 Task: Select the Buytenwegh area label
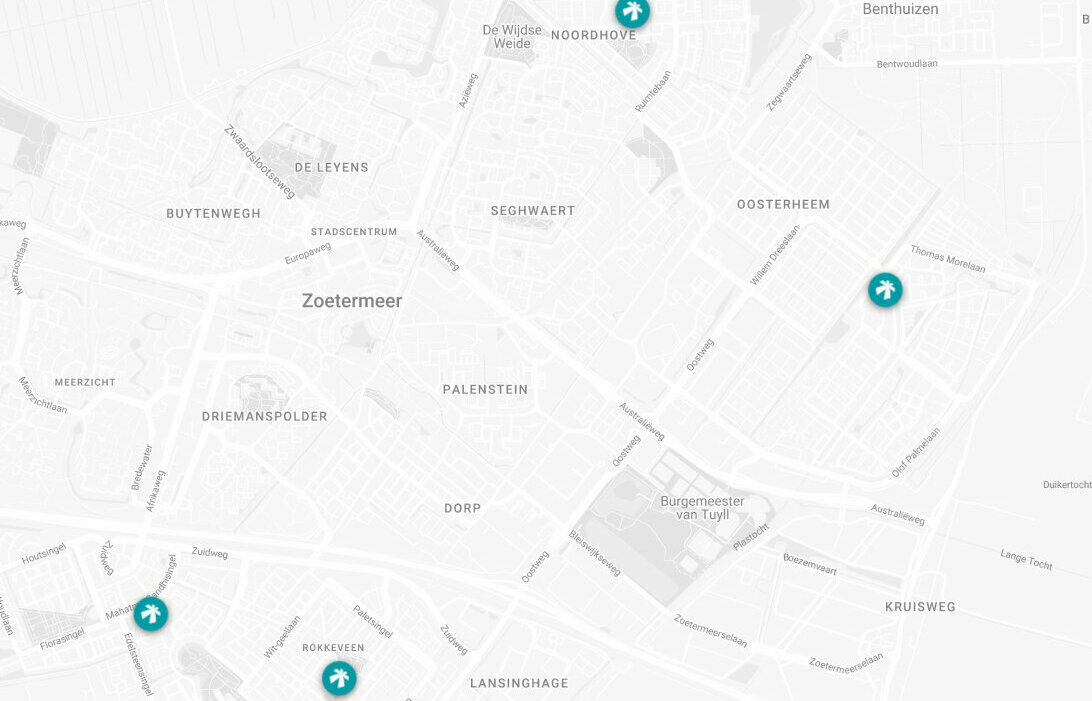pos(213,214)
